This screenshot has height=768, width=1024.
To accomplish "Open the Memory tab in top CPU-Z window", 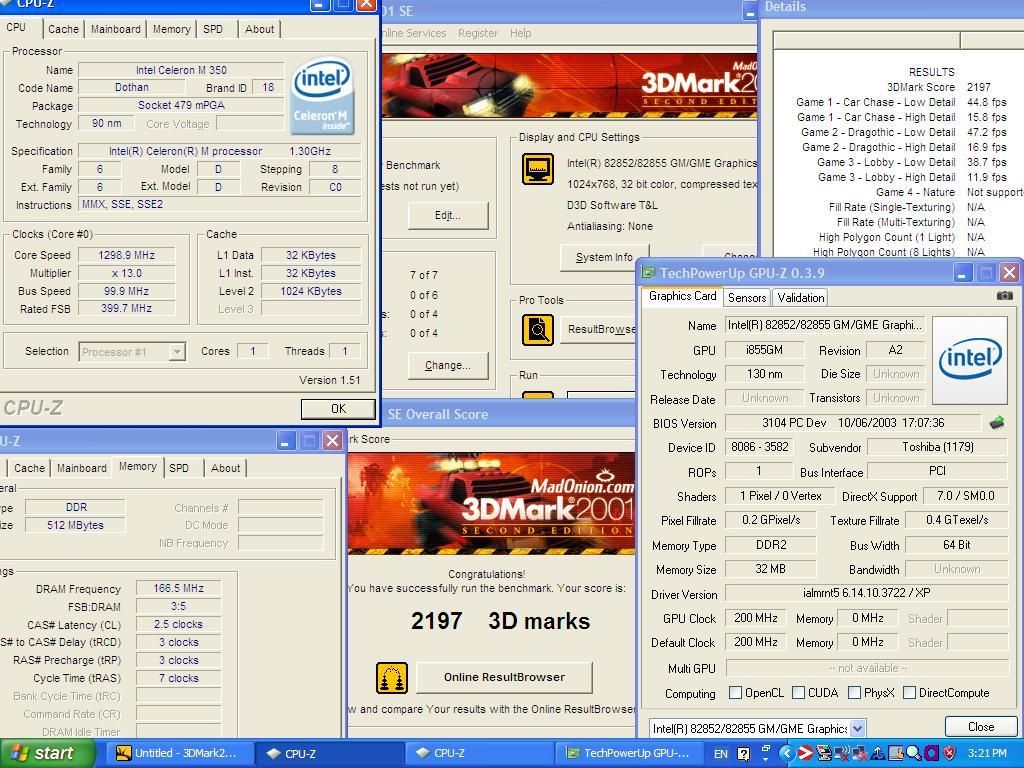I will pos(171,29).
